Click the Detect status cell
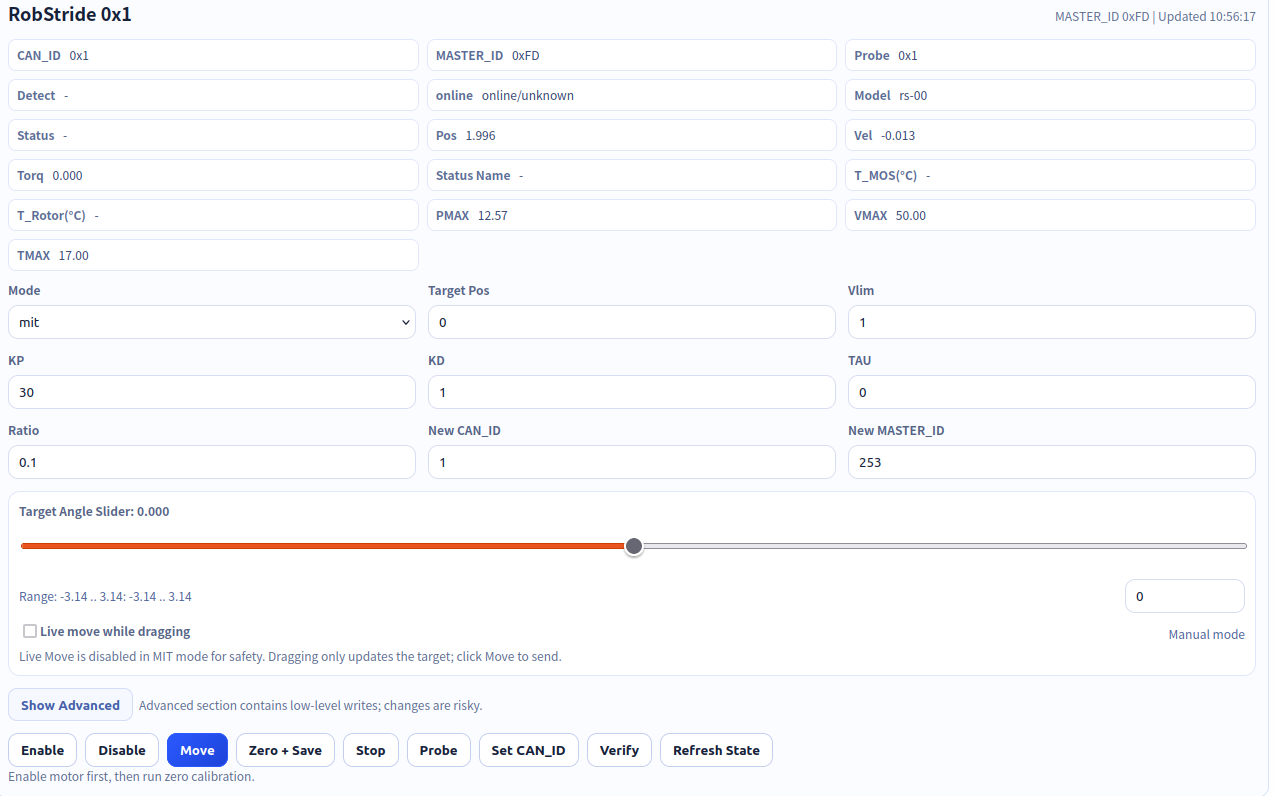1274x796 pixels. pos(213,95)
